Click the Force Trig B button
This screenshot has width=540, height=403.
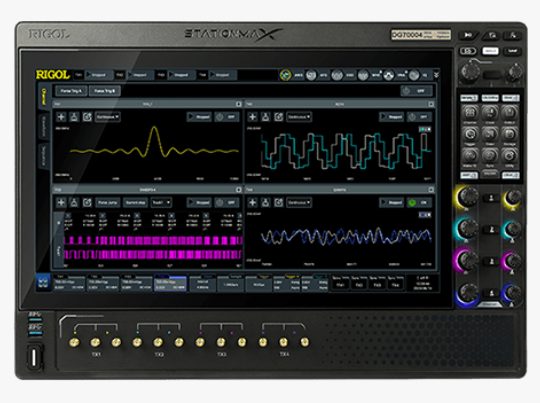105,91
